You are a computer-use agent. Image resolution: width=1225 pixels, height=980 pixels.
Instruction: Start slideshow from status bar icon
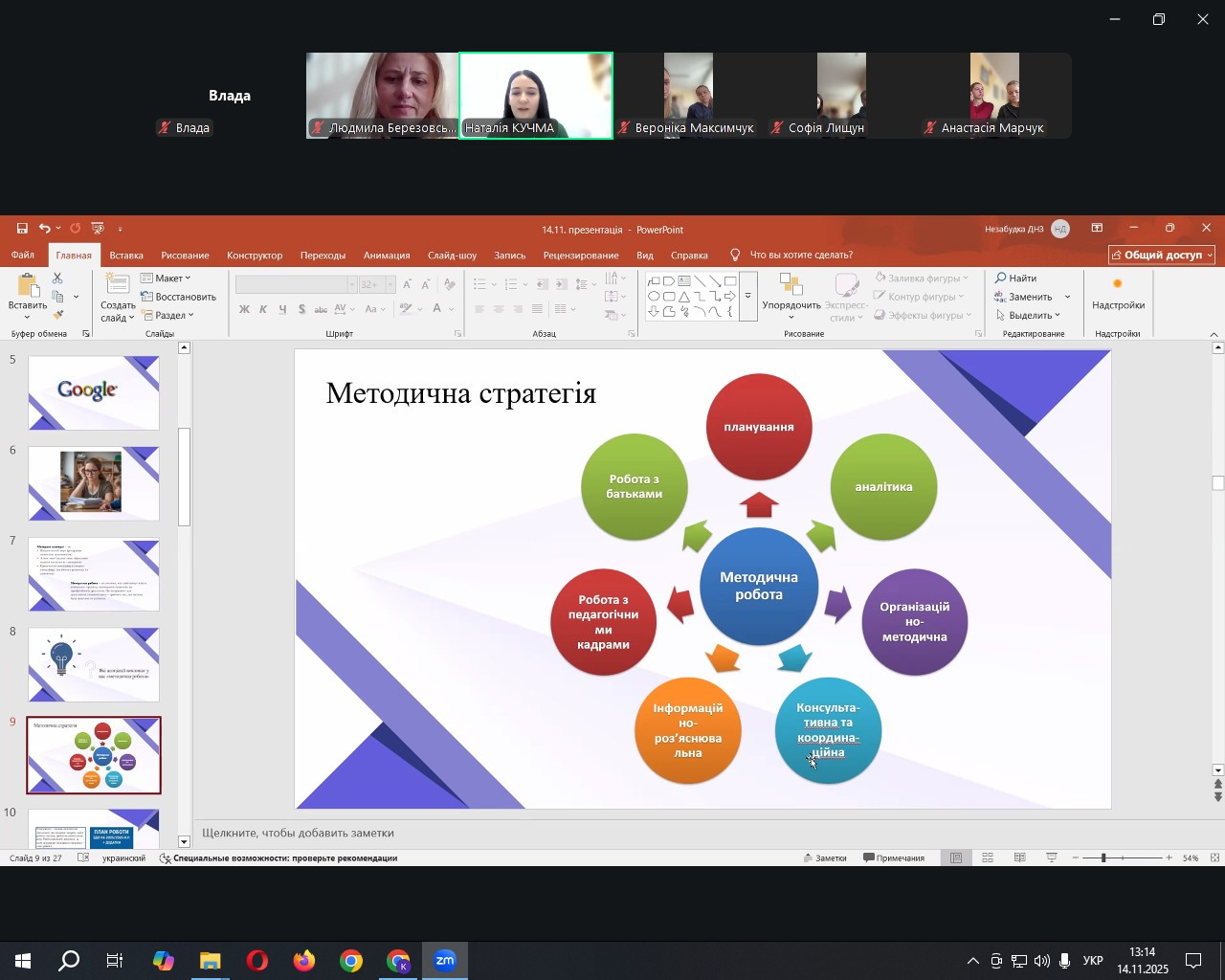tap(1052, 858)
